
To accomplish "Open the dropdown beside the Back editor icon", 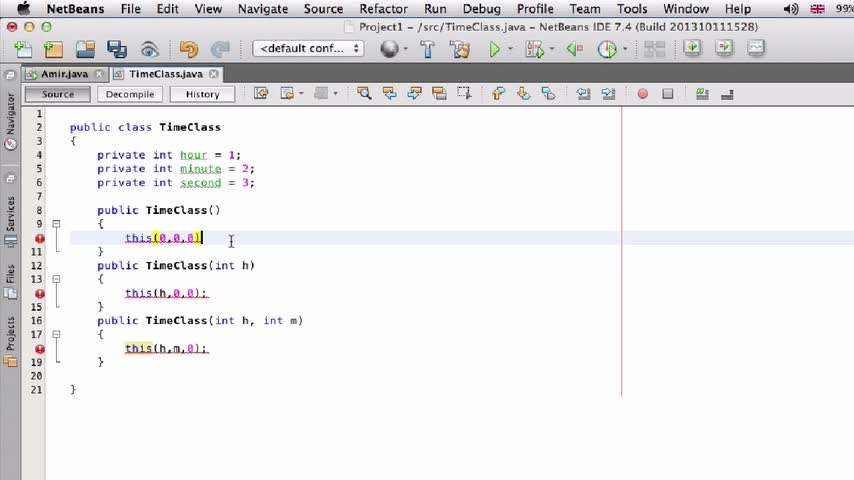I will [301, 94].
